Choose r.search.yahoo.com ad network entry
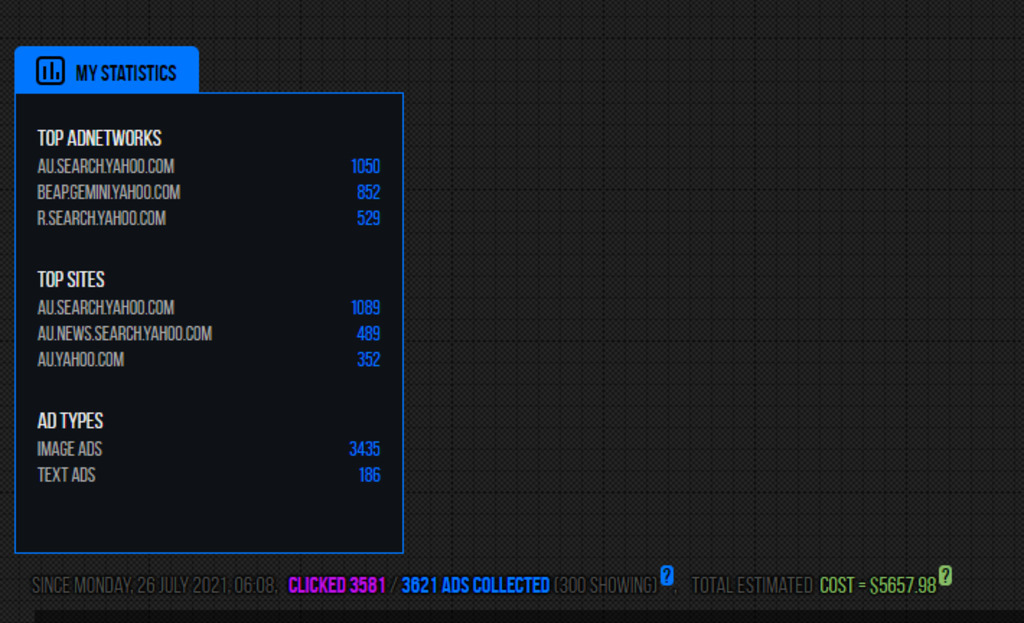1024x623 pixels. coord(101,218)
